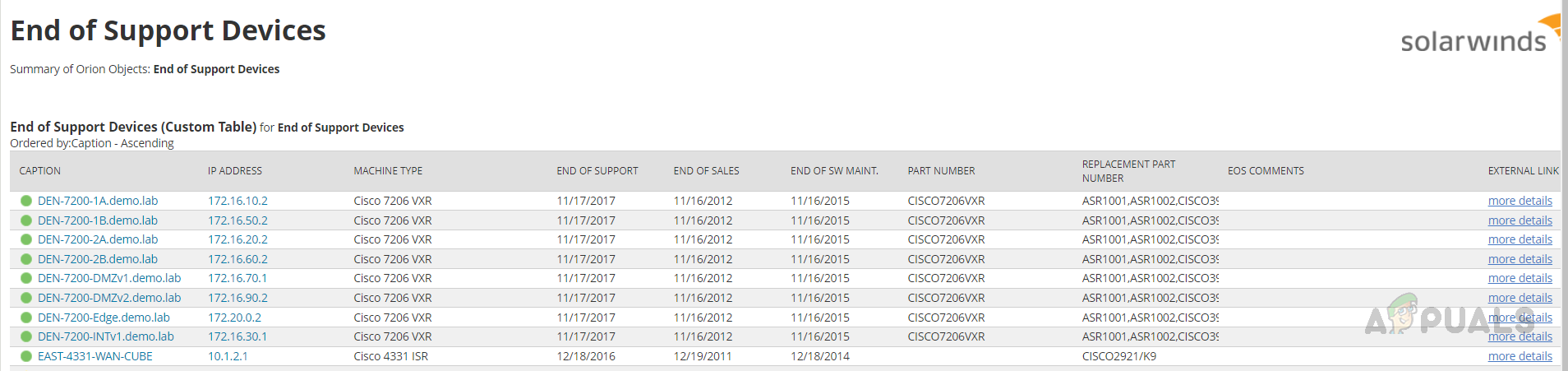Screen dimensions: 1568x371
Task: Click the End of Support column header
Action: (597, 171)
